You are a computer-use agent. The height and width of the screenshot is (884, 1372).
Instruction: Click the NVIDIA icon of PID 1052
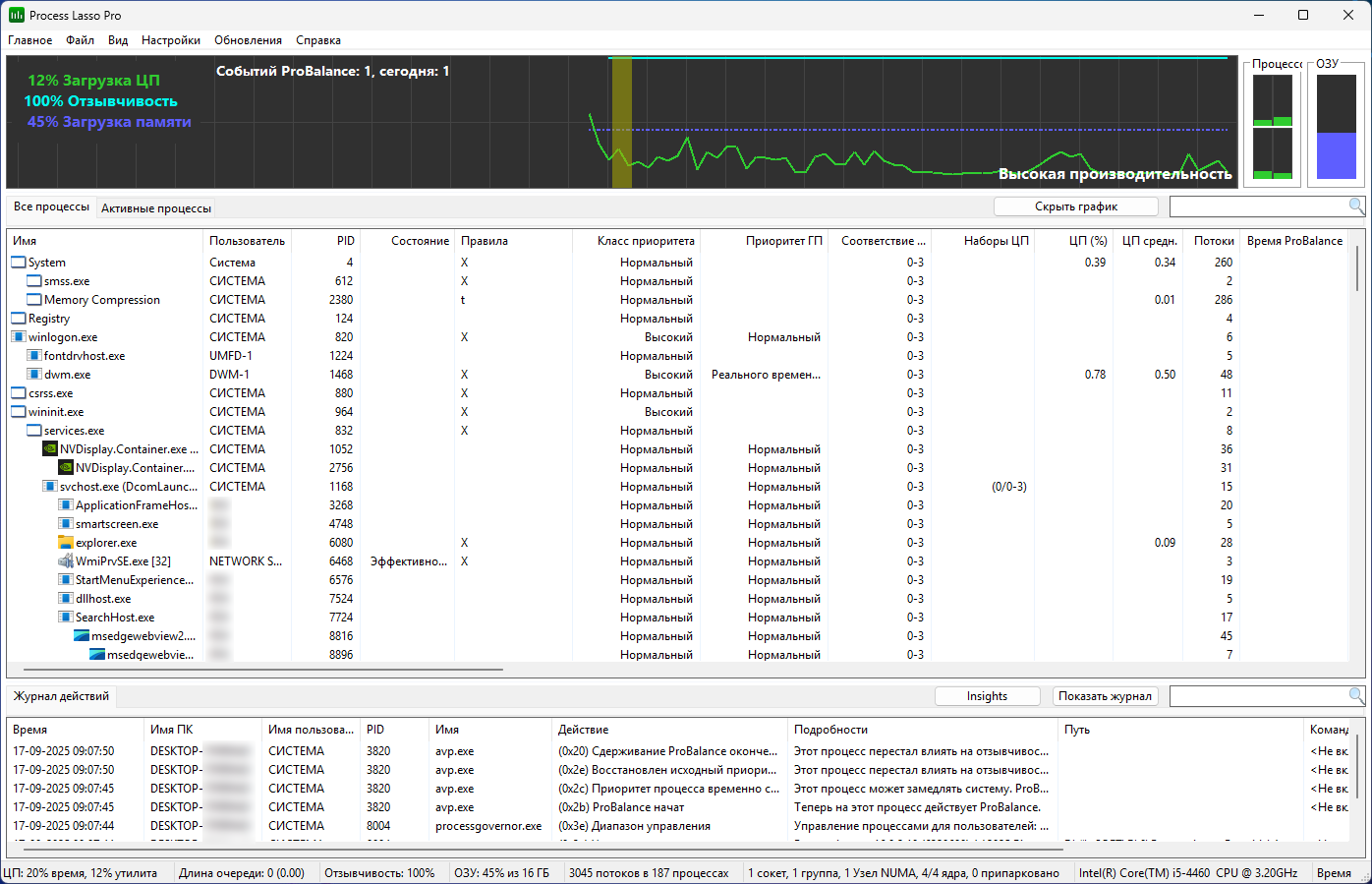(x=50, y=449)
